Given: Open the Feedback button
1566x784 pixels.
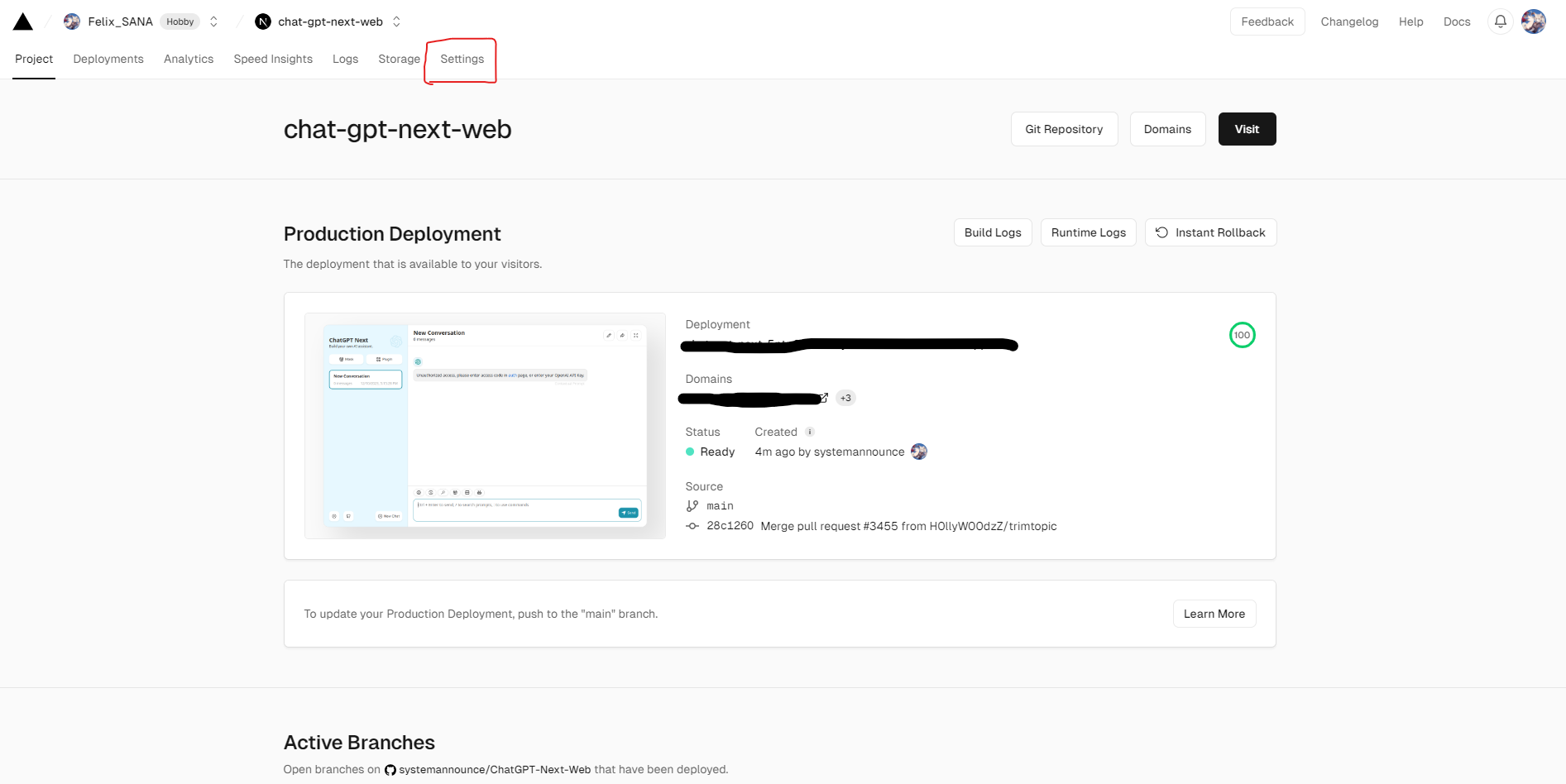Looking at the screenshot, I should 1267,22.
